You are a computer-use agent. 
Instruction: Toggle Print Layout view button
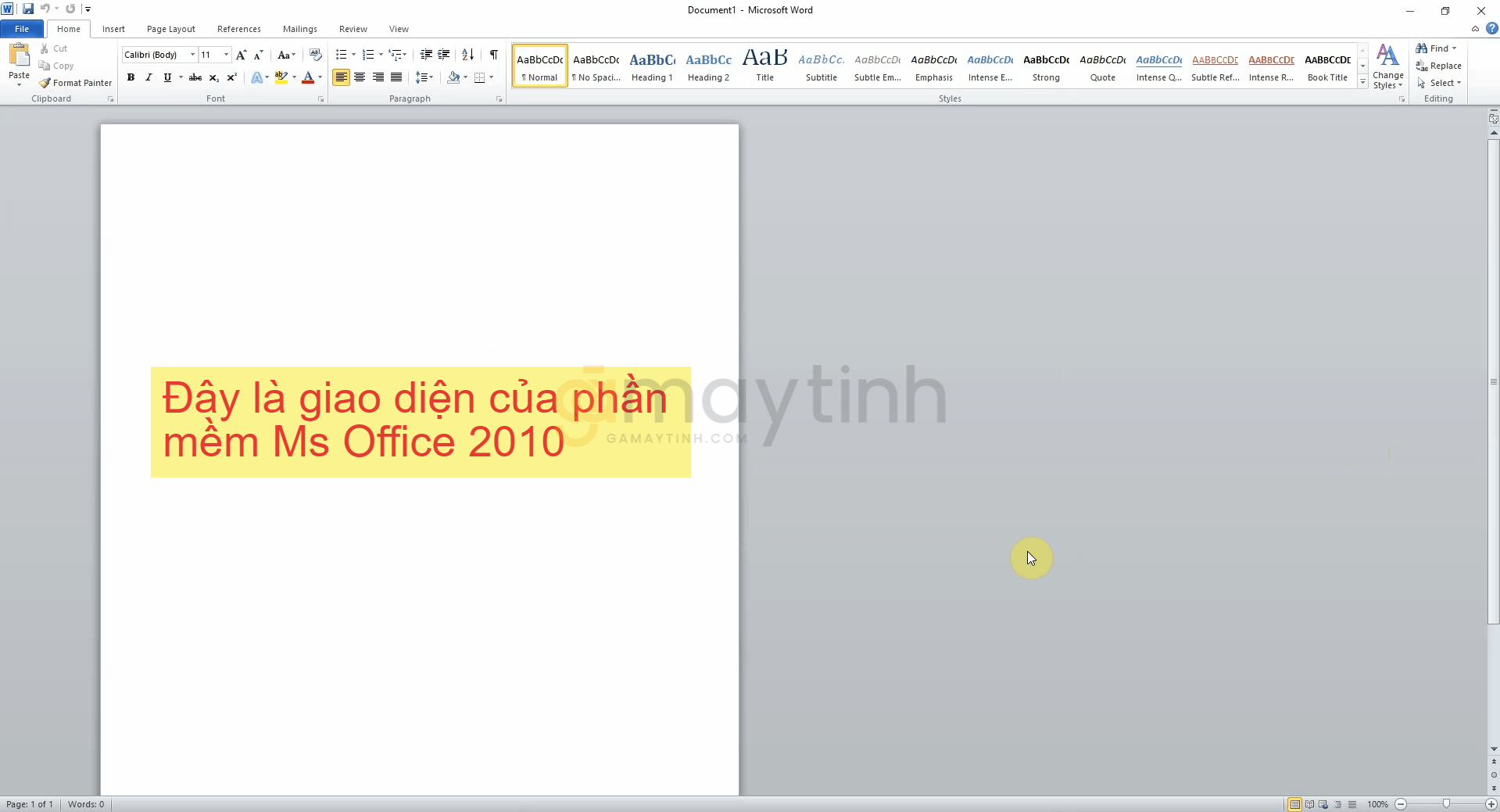tap(1295, 804)
